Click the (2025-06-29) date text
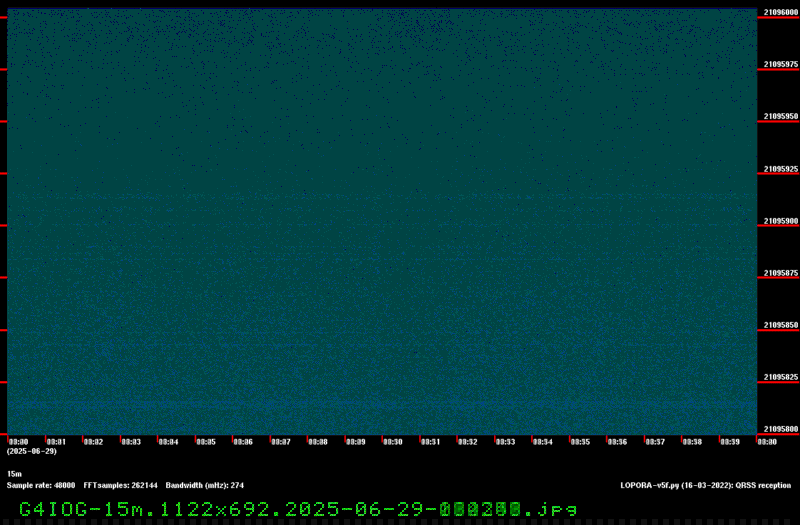 [x=32, y=451]
